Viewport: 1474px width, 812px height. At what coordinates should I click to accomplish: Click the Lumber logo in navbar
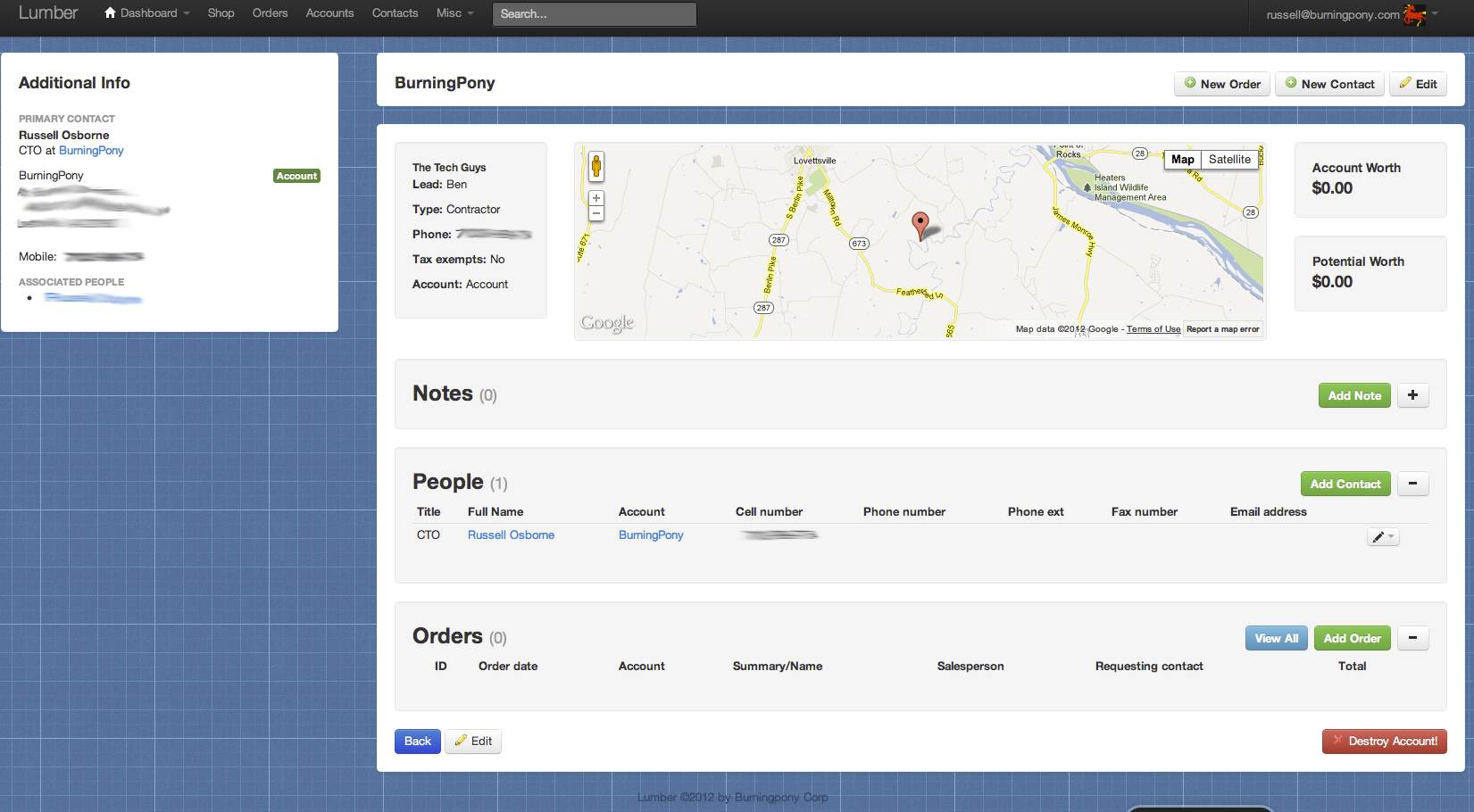click(x=48, y=12)
